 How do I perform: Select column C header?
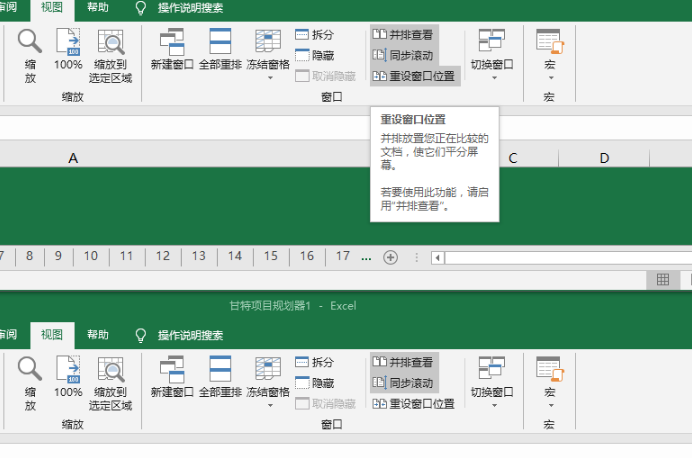(513, 158)
